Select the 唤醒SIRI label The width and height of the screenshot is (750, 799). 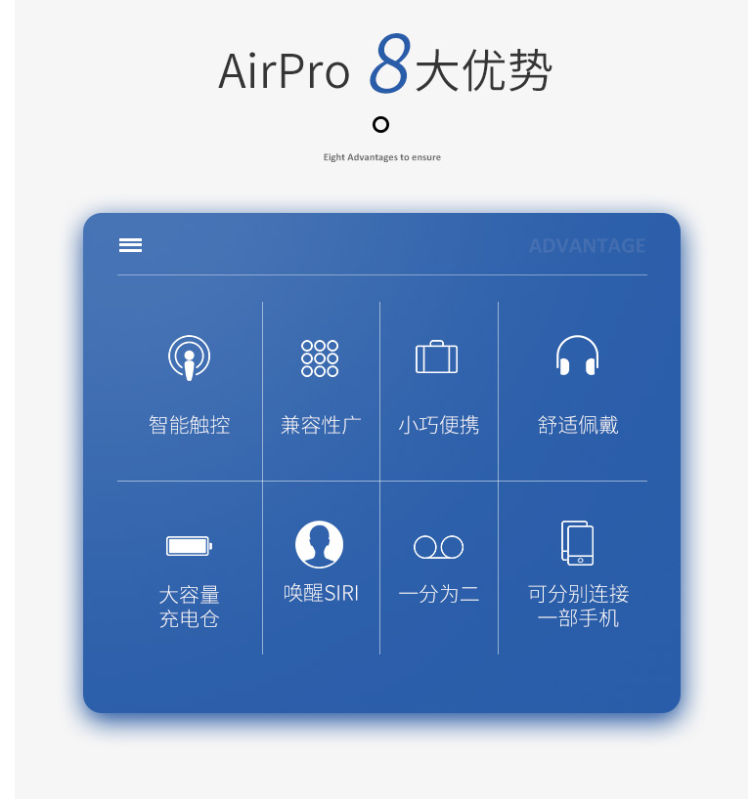tap(321, 593)
